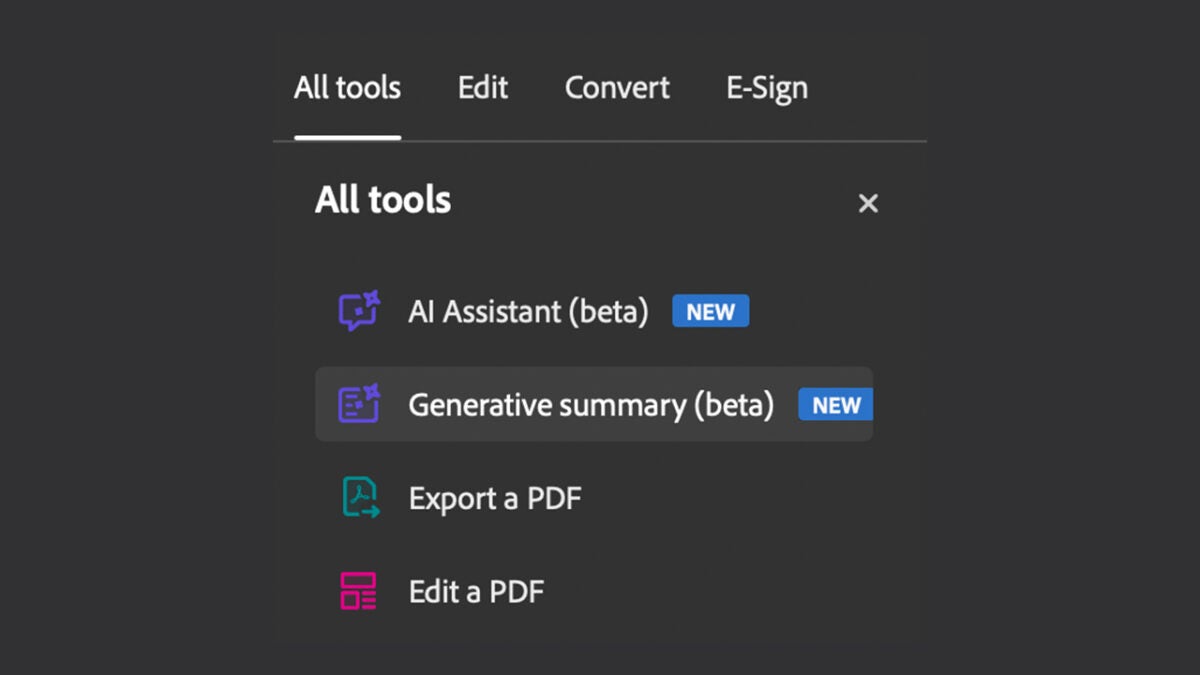
Task: Select the E-Sign tab
Action: [x=767, y=88]
